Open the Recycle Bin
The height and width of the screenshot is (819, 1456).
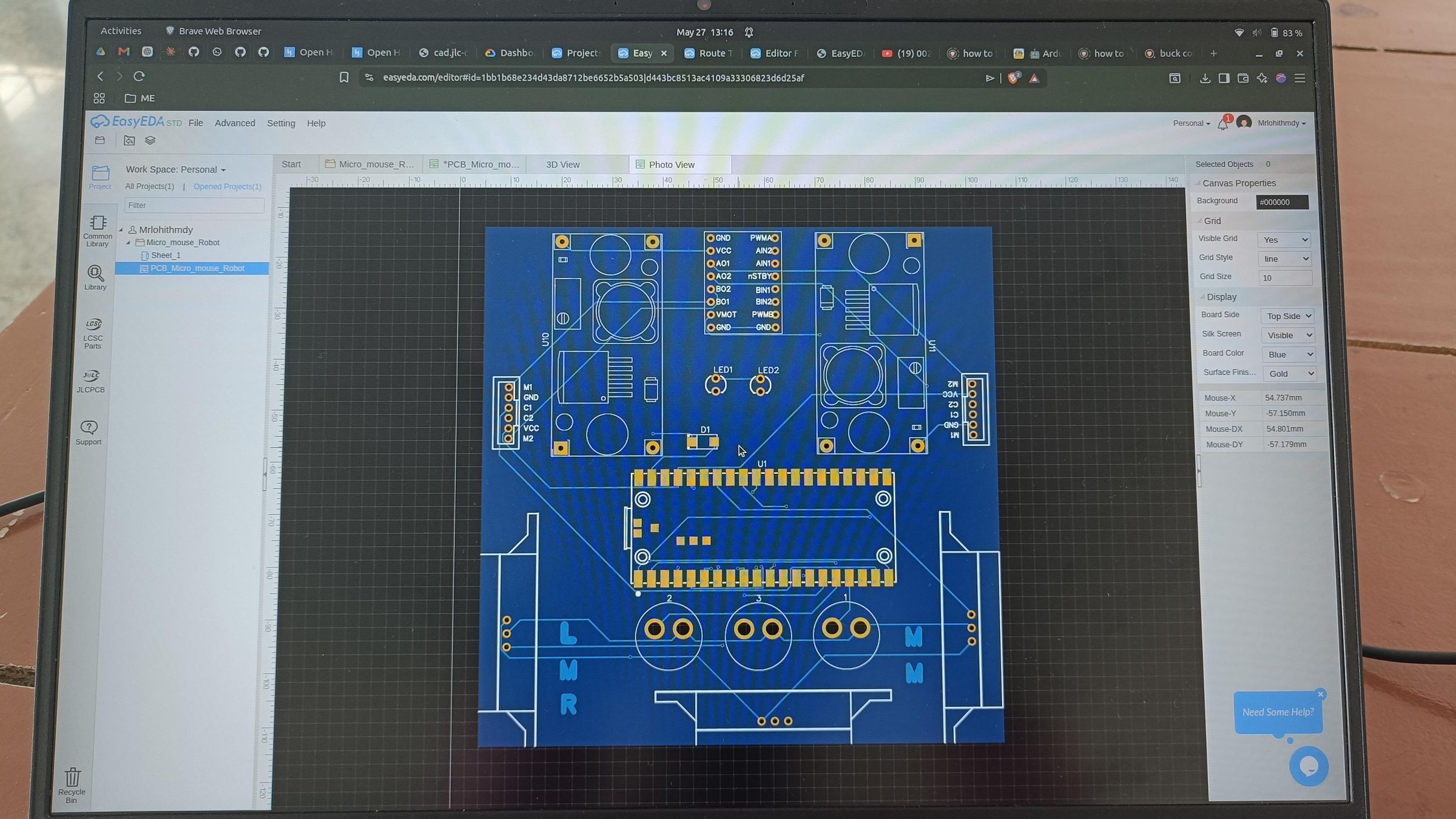pos(72,785)
